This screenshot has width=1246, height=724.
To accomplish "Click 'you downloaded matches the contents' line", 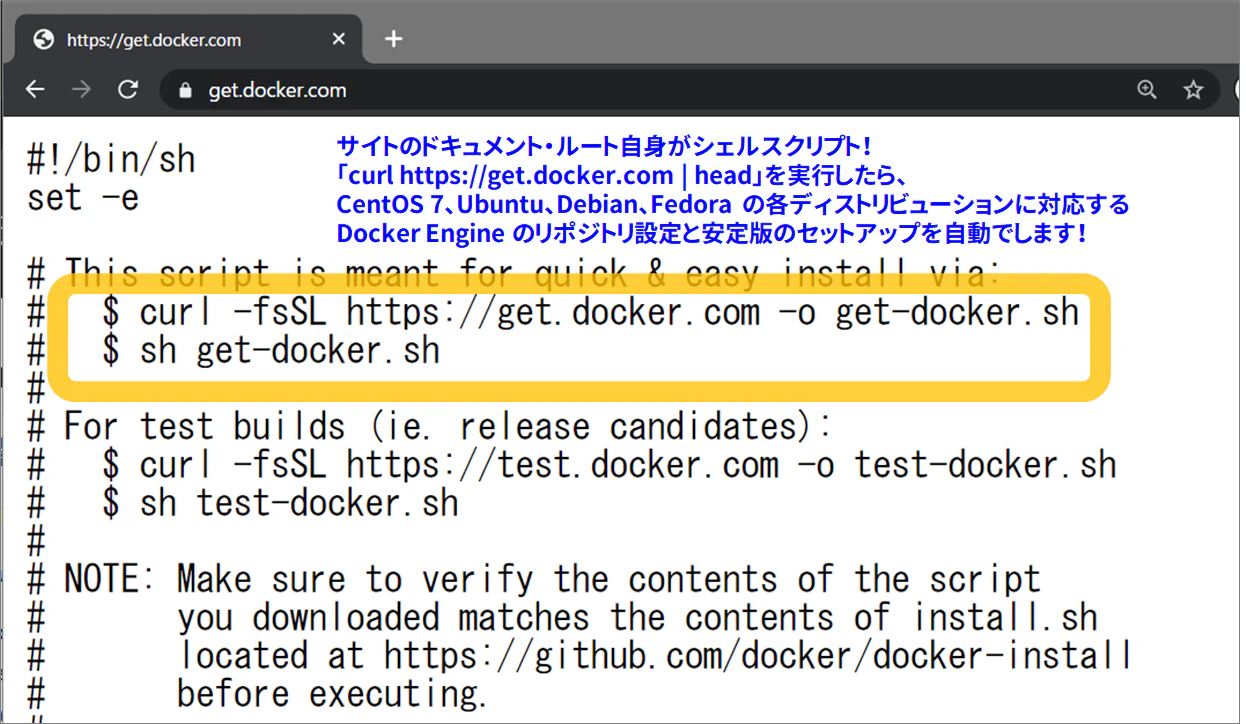I will [x=638, y=618].
